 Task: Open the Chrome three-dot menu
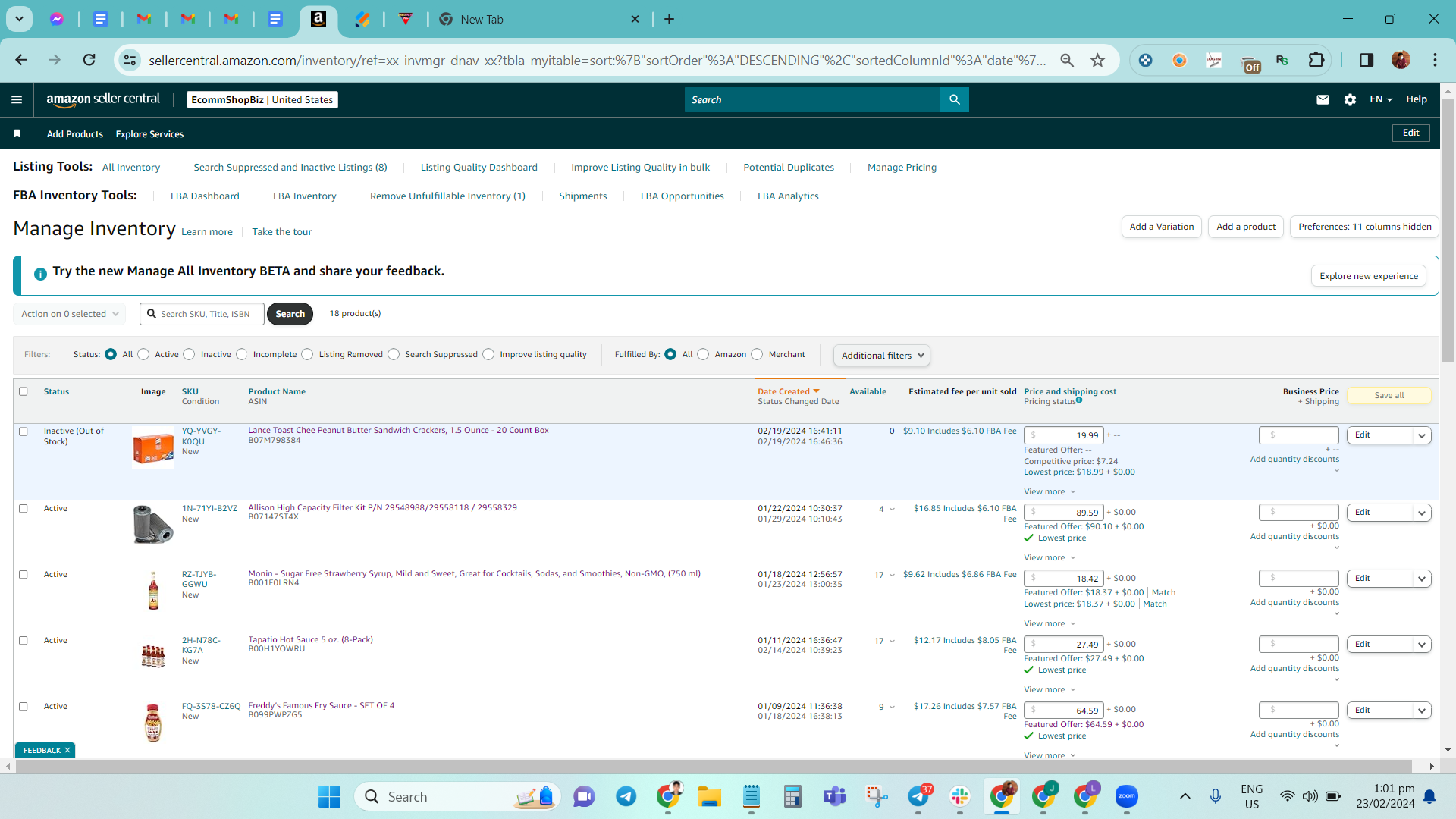[1435, 60]
